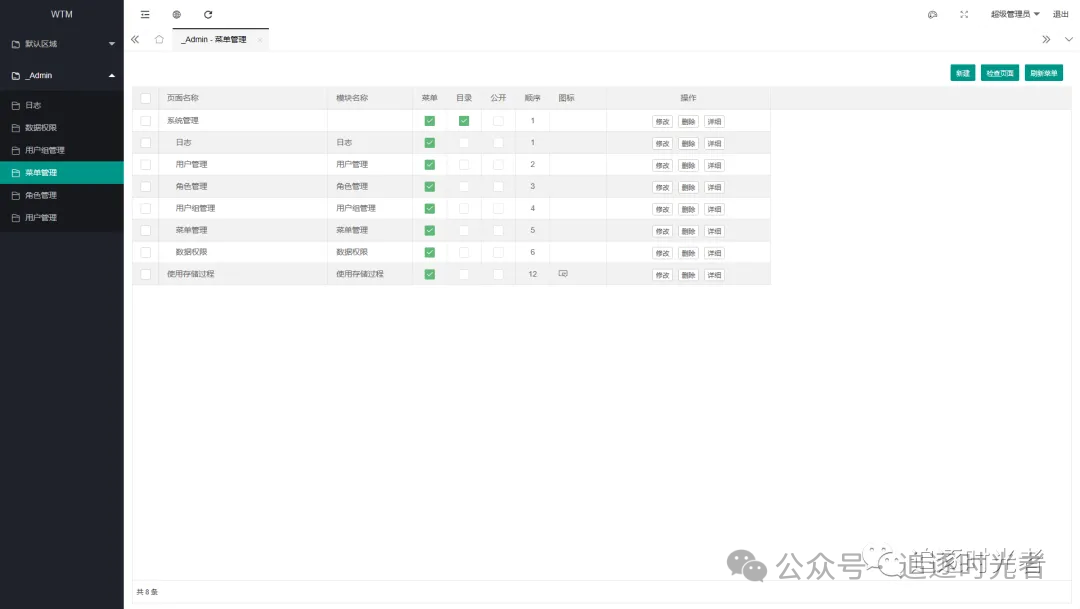Click 删除 for the 用户组管理 row

tap(688, 209)
